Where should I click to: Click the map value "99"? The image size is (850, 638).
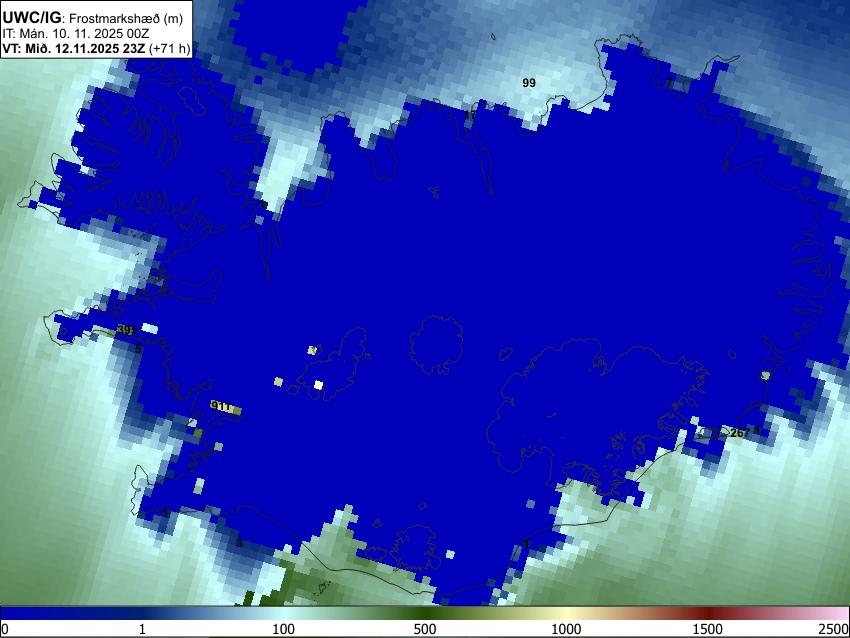pyautogui.click(x=529, y=82)
